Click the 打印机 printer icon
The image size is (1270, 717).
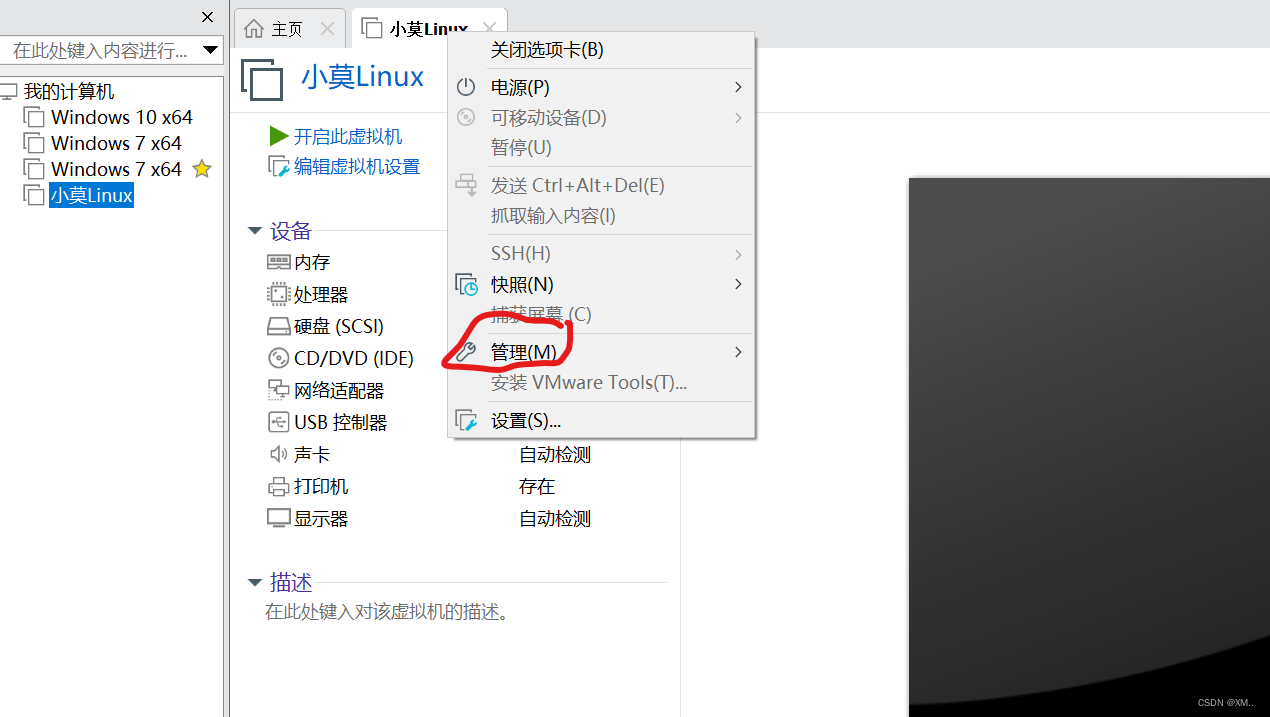tap(278, 487)
